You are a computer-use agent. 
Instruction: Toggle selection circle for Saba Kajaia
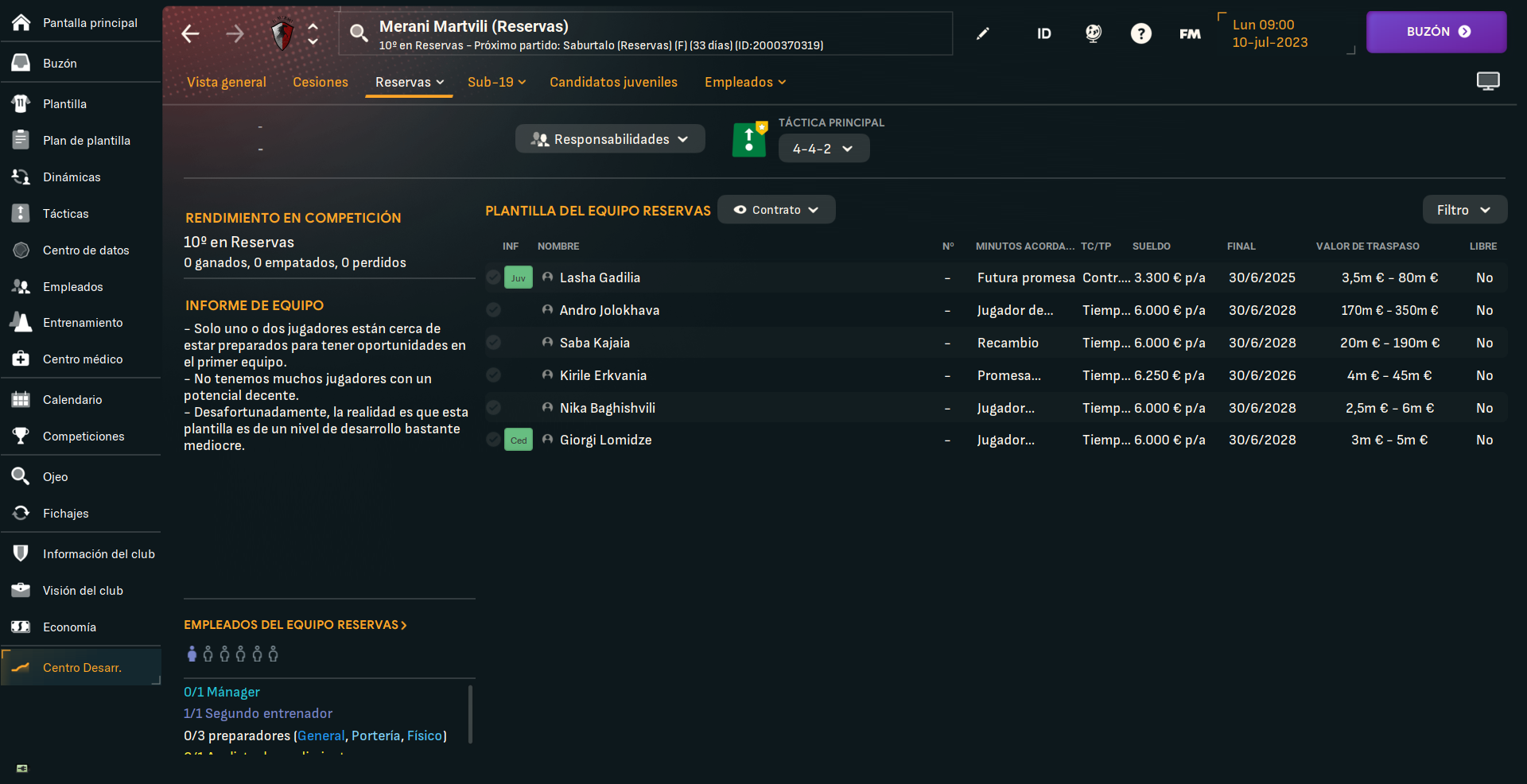pos(493,342)
